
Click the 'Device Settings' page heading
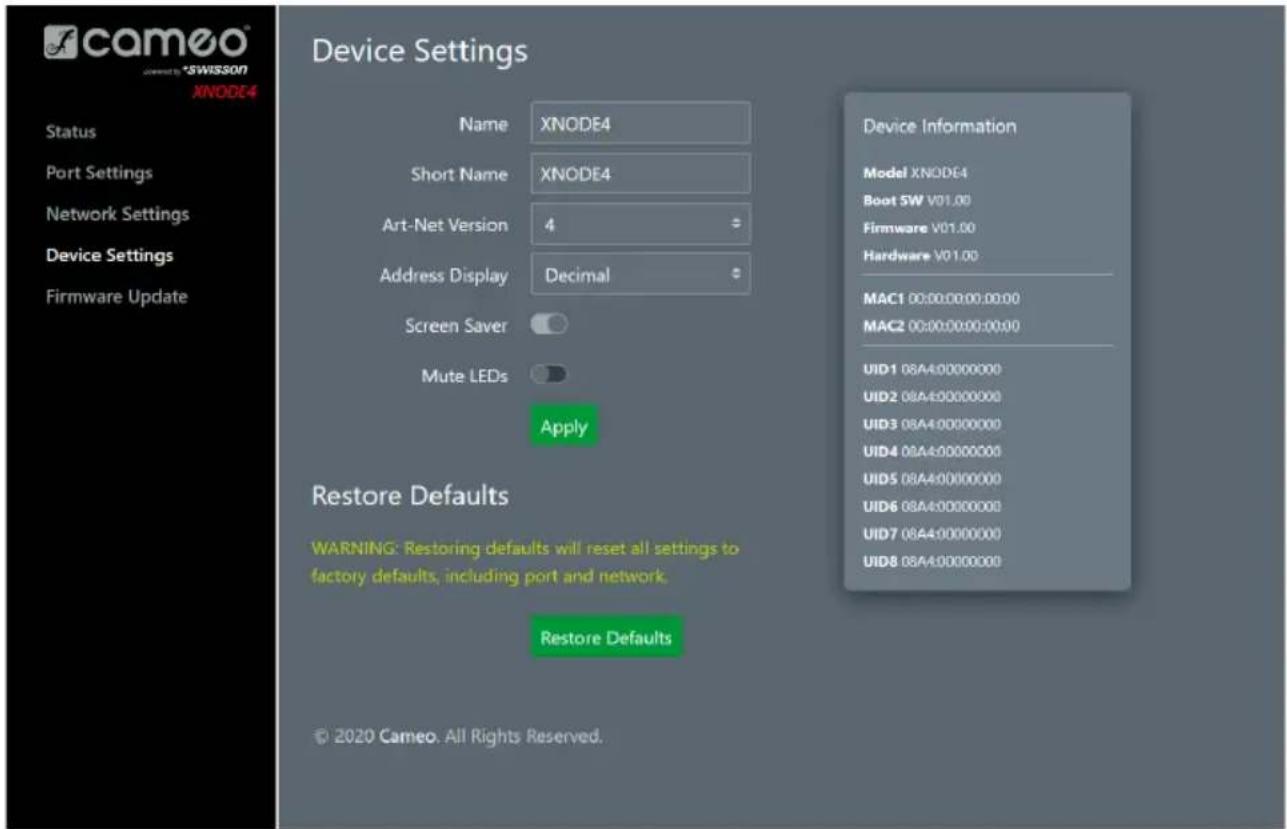click(420, 51)
